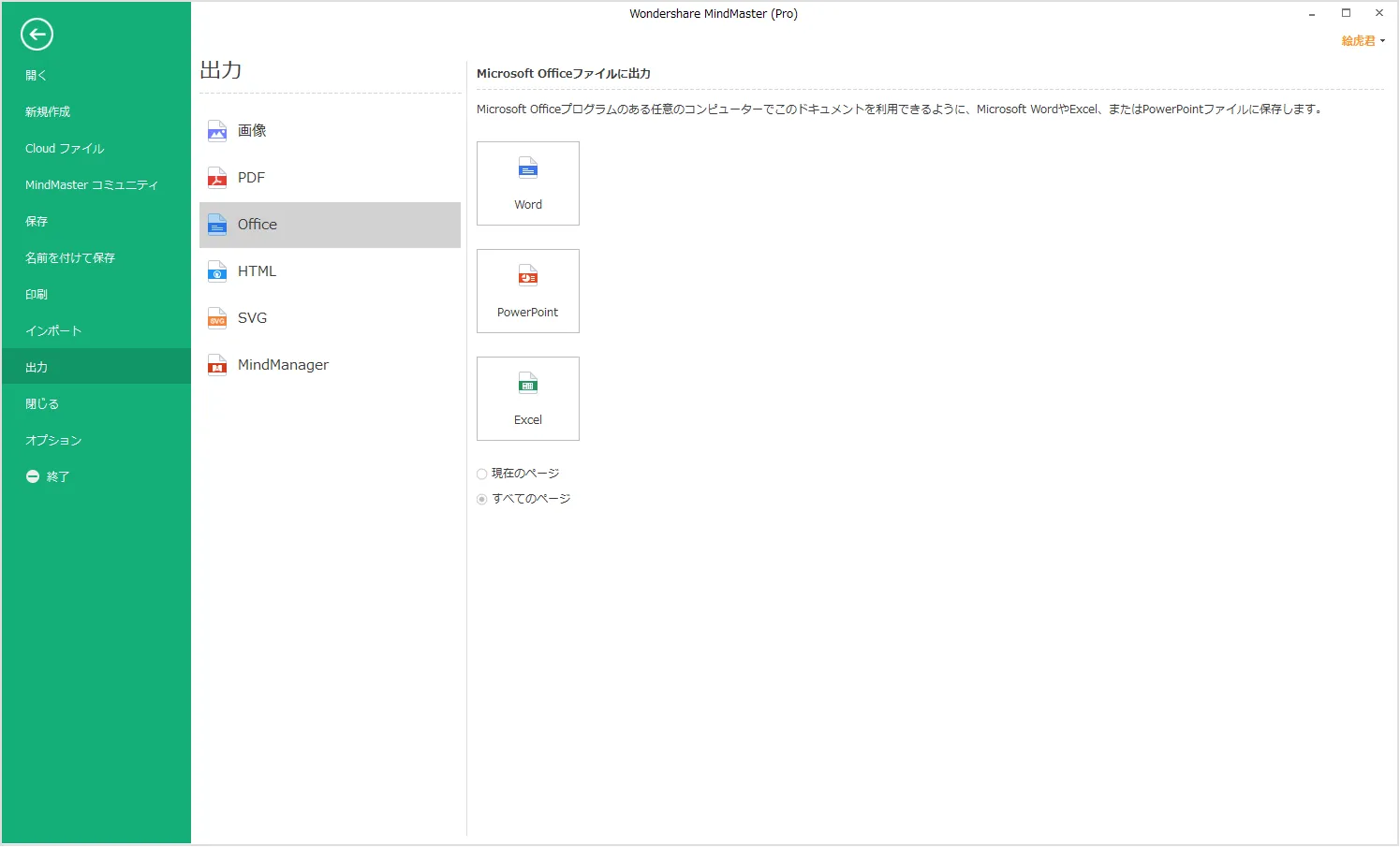The width and height of the screenshot is (1400, 847).
Task: Export to Word document
Action: coord(528,183)
